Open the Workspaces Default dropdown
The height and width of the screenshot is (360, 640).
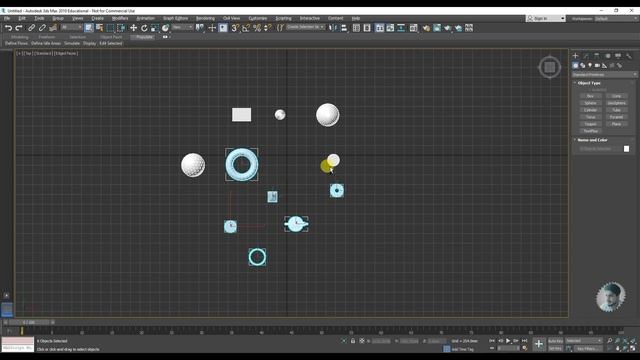pos(616,18)
